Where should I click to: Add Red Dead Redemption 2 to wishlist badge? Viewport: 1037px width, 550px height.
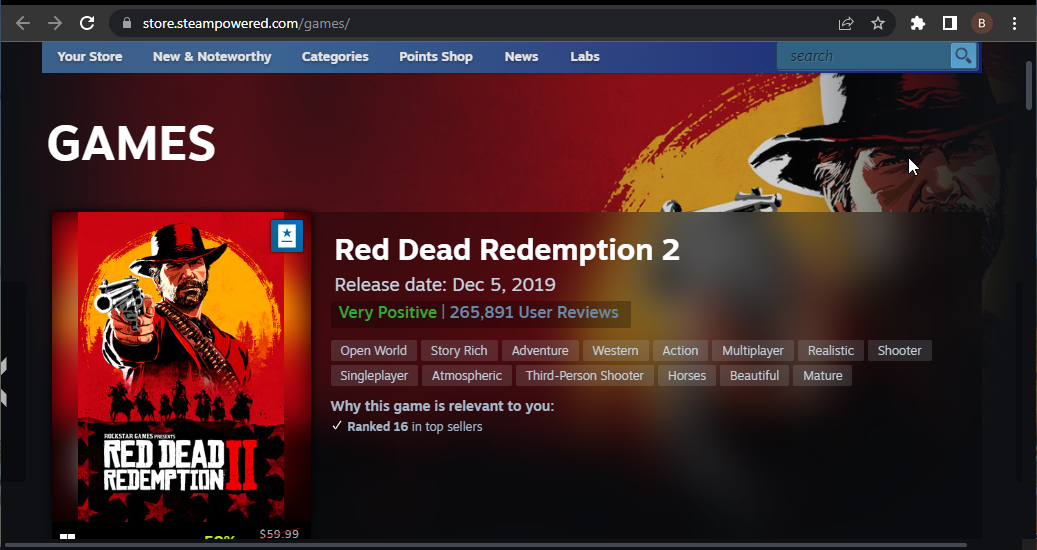[286, 235]
